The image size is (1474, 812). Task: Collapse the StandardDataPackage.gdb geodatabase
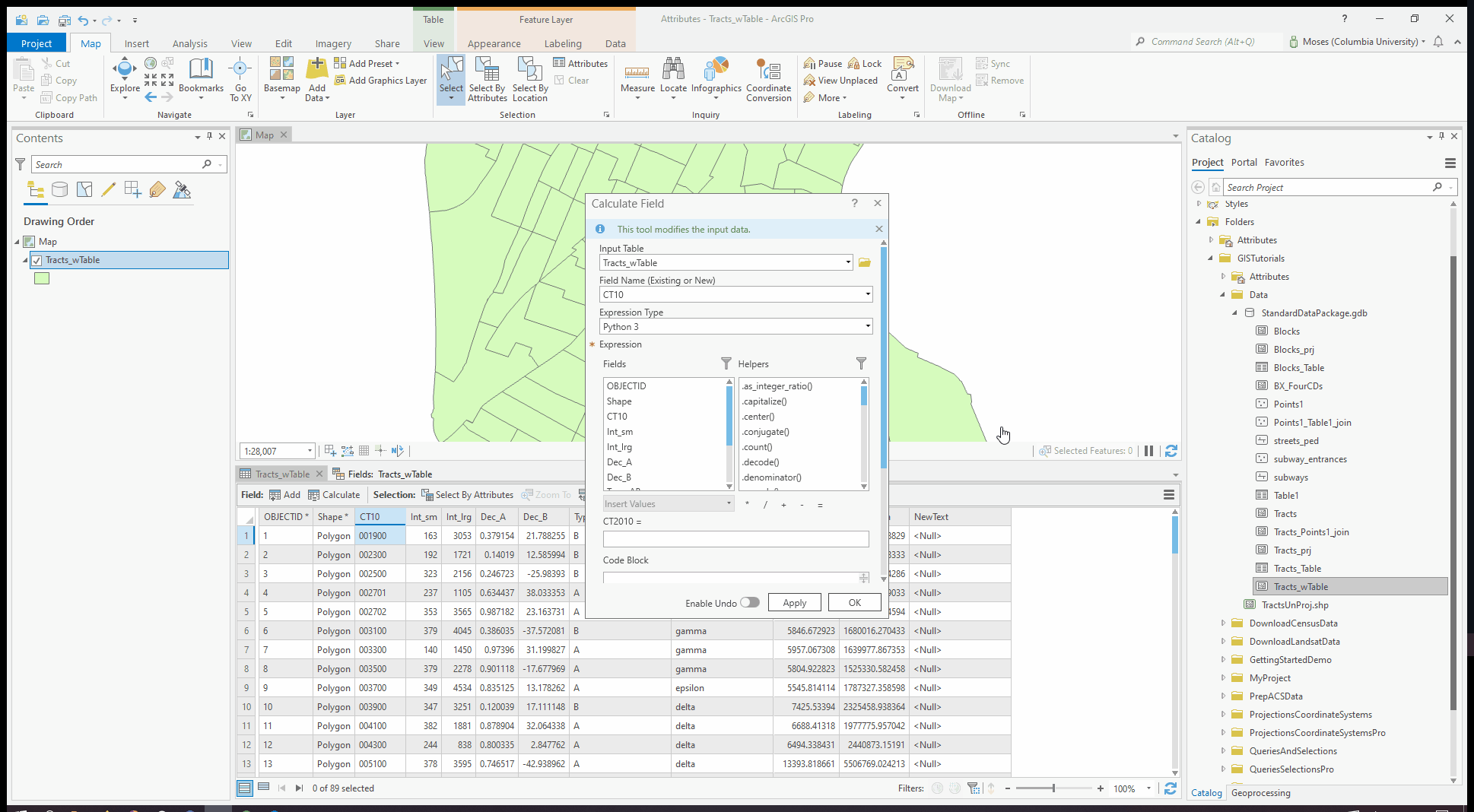click(x=1236, y=312)
